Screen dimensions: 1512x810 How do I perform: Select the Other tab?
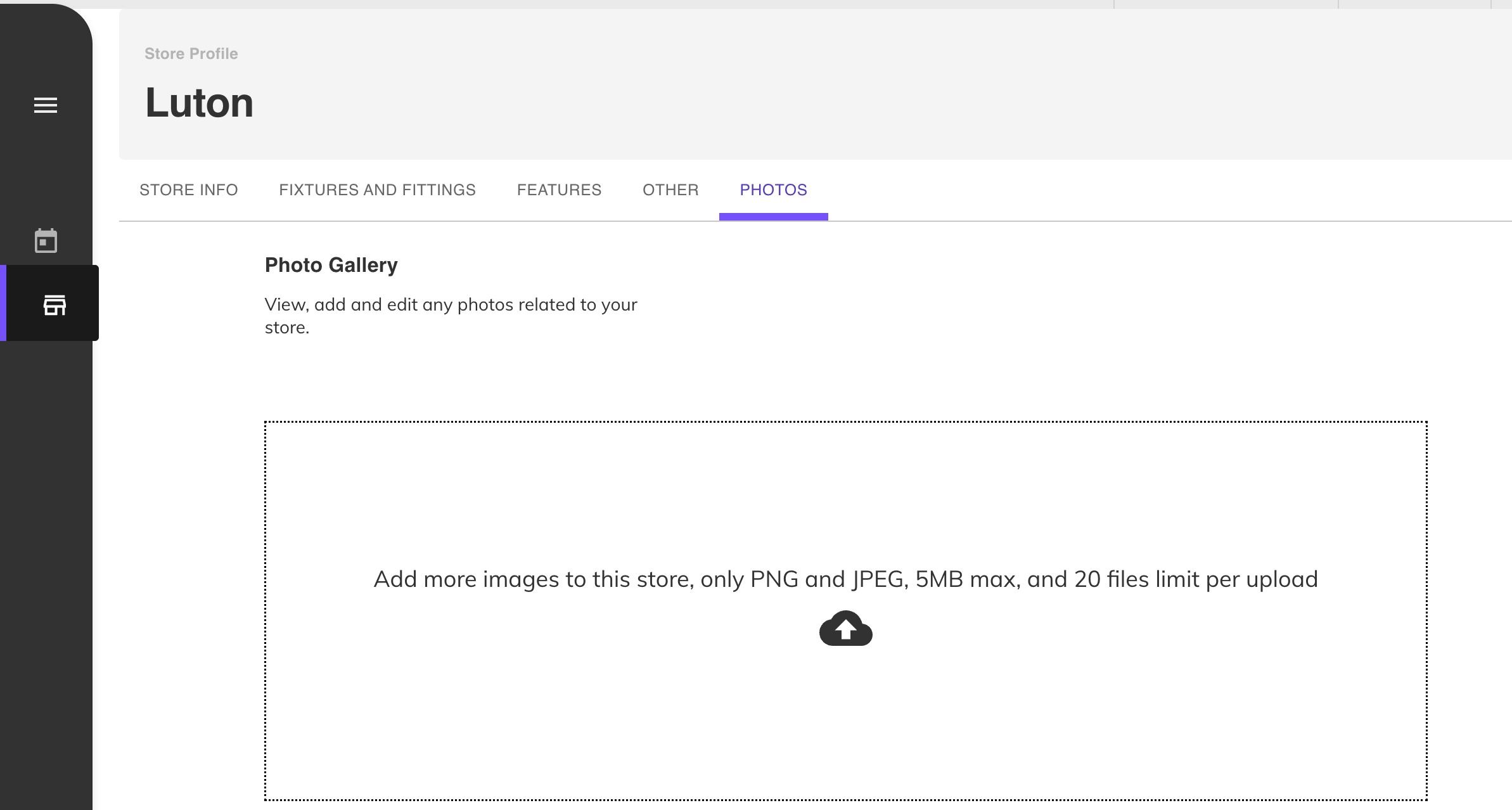click(670, 190)
